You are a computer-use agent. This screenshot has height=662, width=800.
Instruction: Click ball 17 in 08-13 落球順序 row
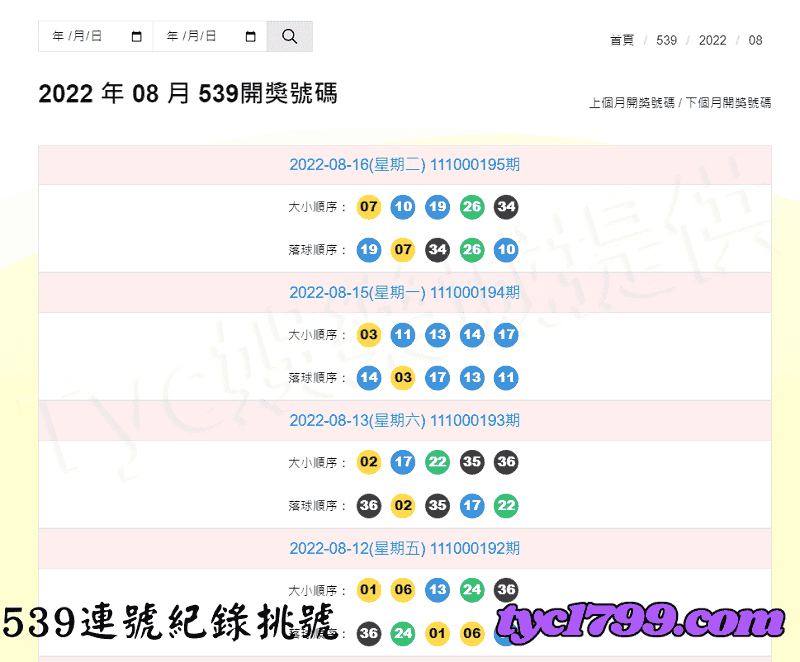coord(472,506)
